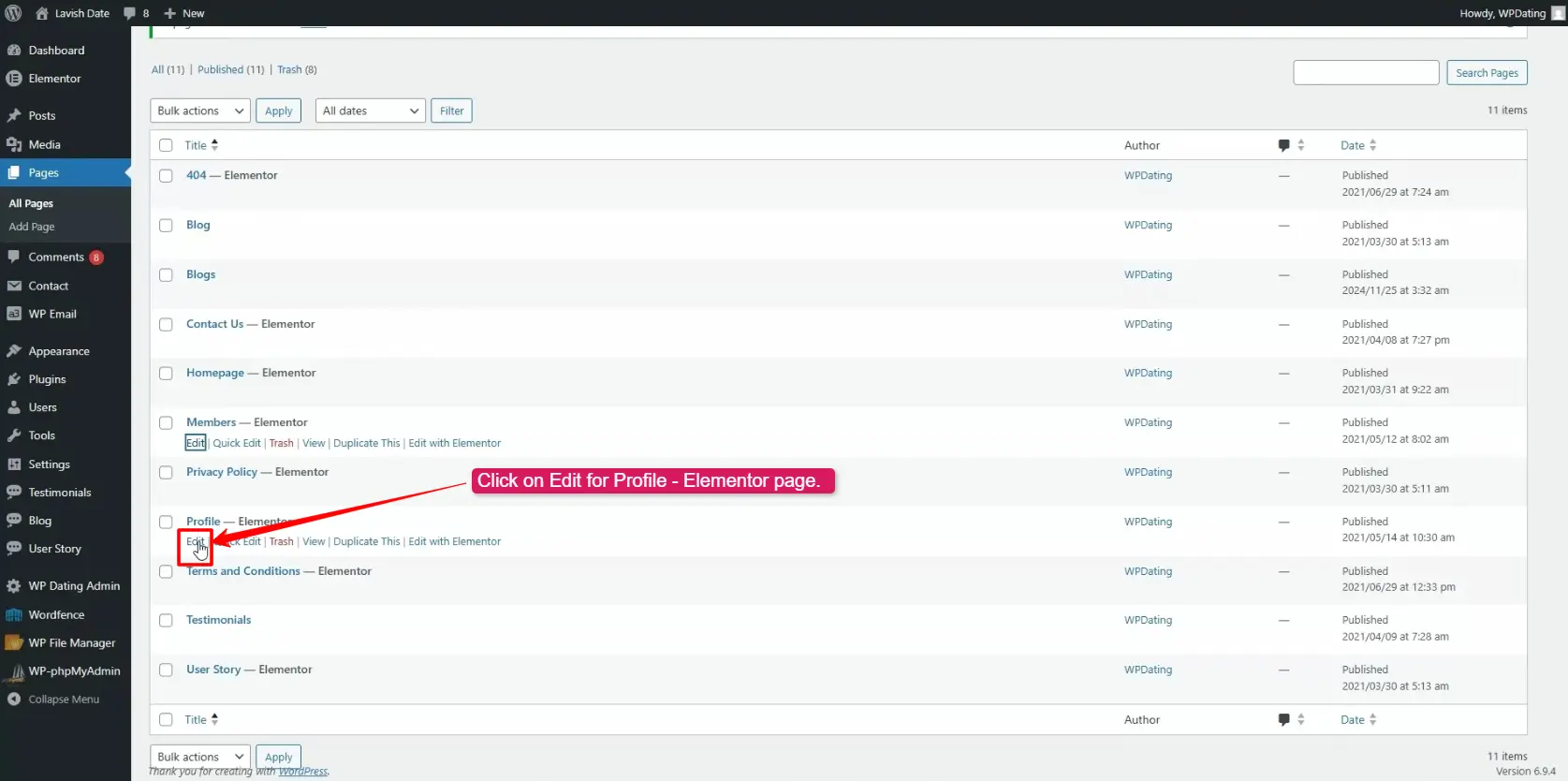The width and height of the screenshot is (1568, 781).
Task: Open Add Page in the Pages submenu
Action: pos(32,227)
